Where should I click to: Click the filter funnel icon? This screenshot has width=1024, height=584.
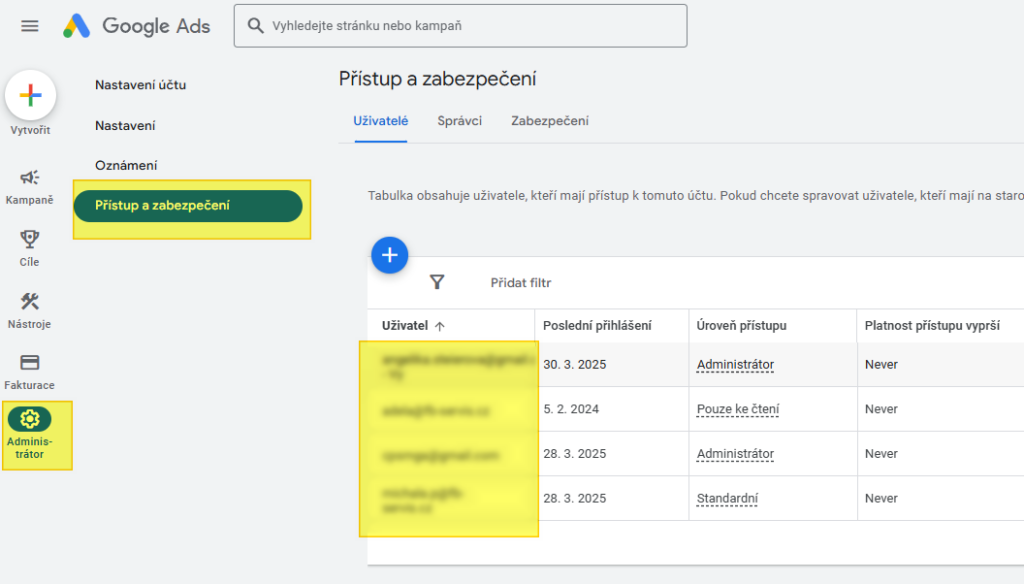pos(437,283)
